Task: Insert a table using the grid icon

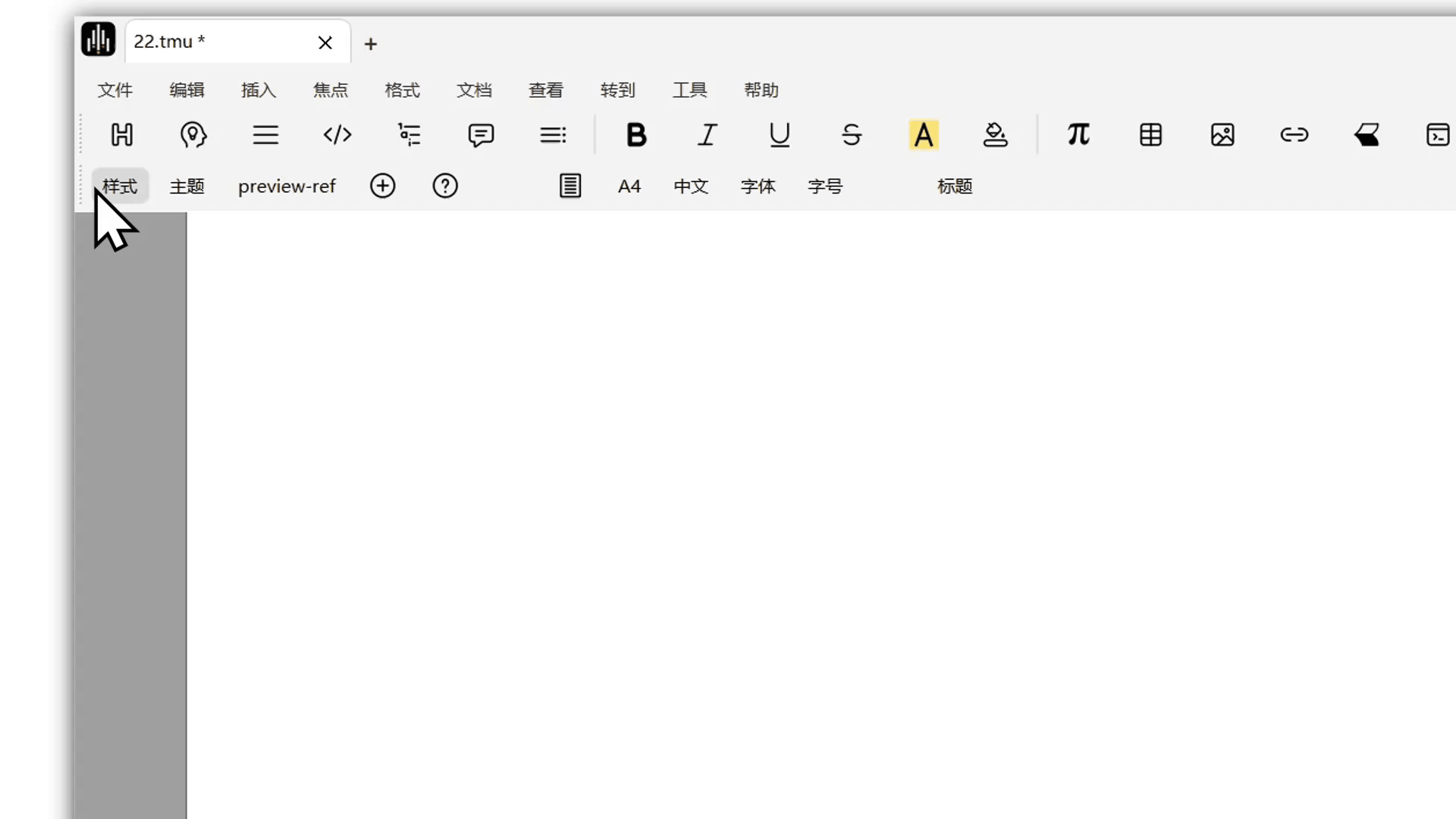Action: (x=1150, y=135)
